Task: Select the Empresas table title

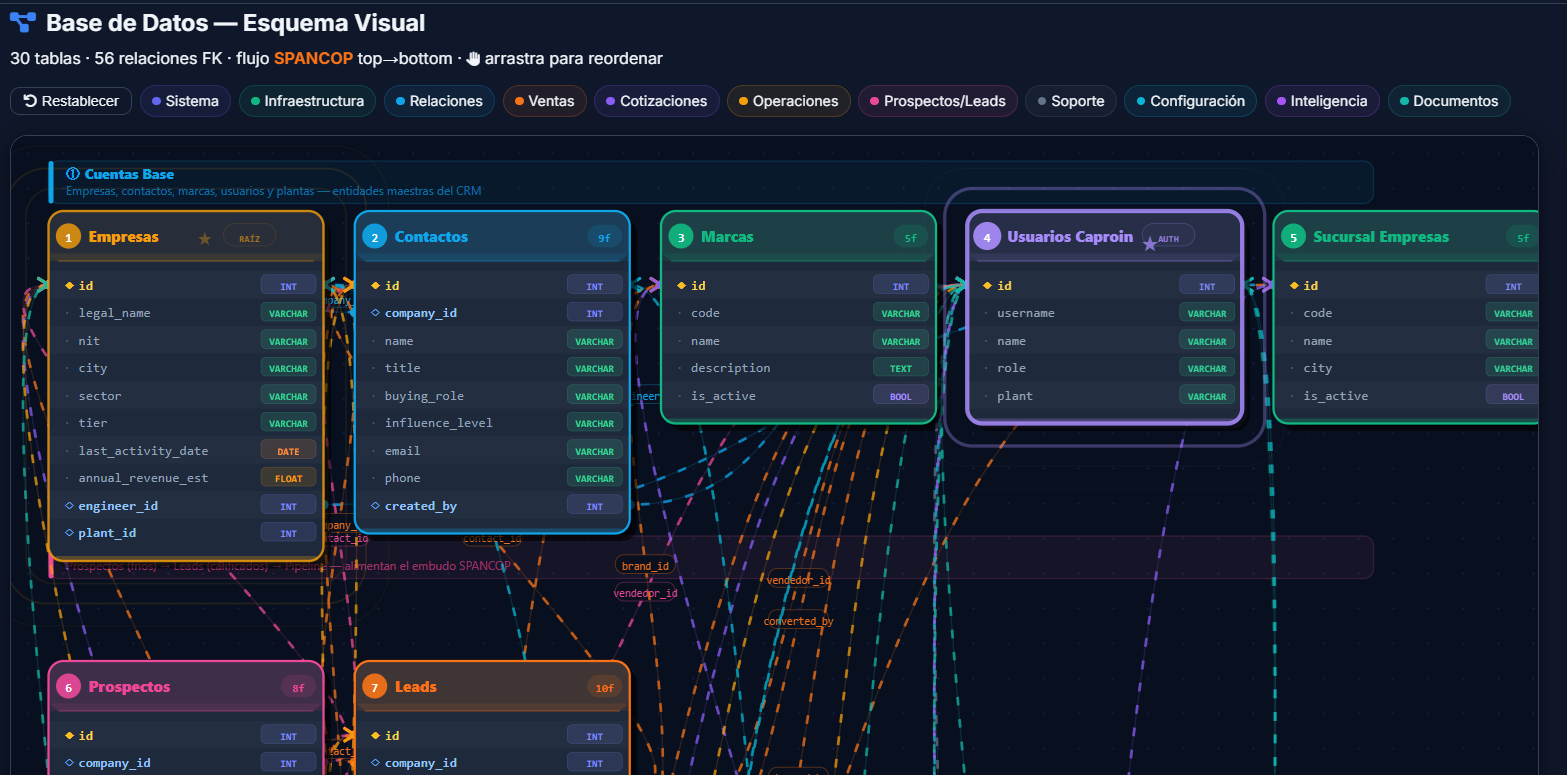Action: pyautogui.click(x=123, y=237)
